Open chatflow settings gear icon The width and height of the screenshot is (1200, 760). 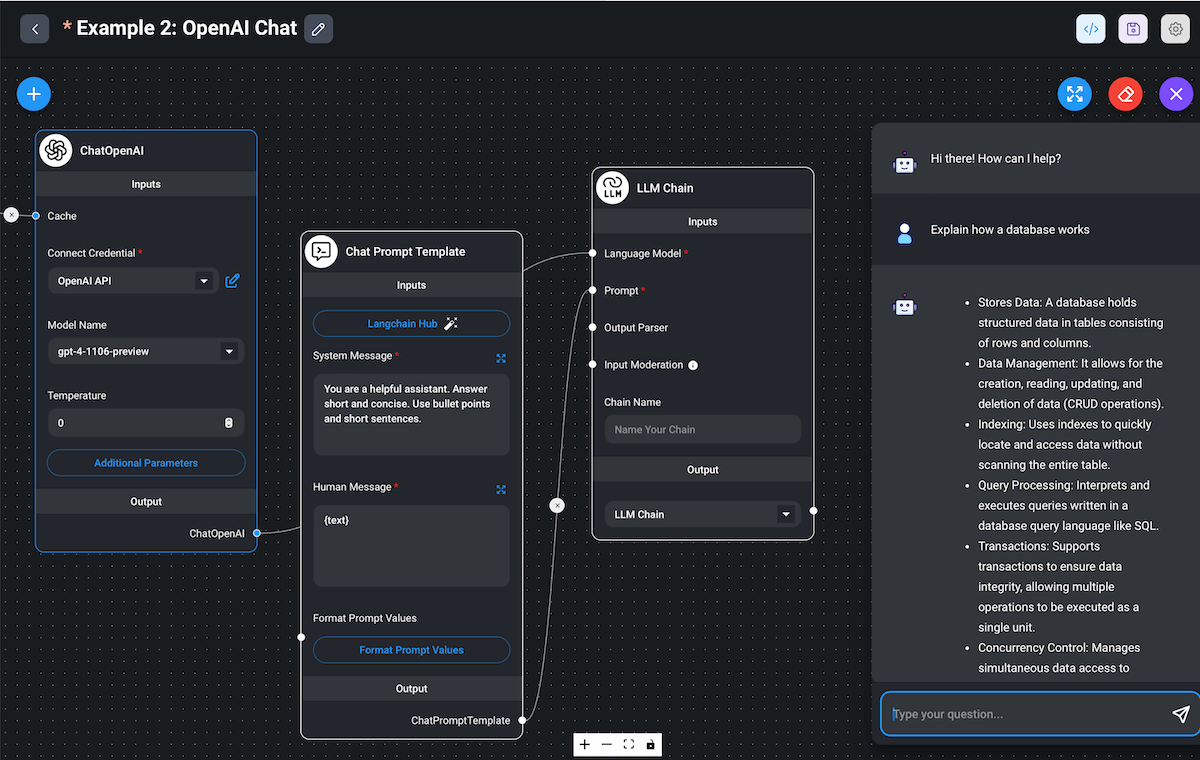coord(1176,29)
